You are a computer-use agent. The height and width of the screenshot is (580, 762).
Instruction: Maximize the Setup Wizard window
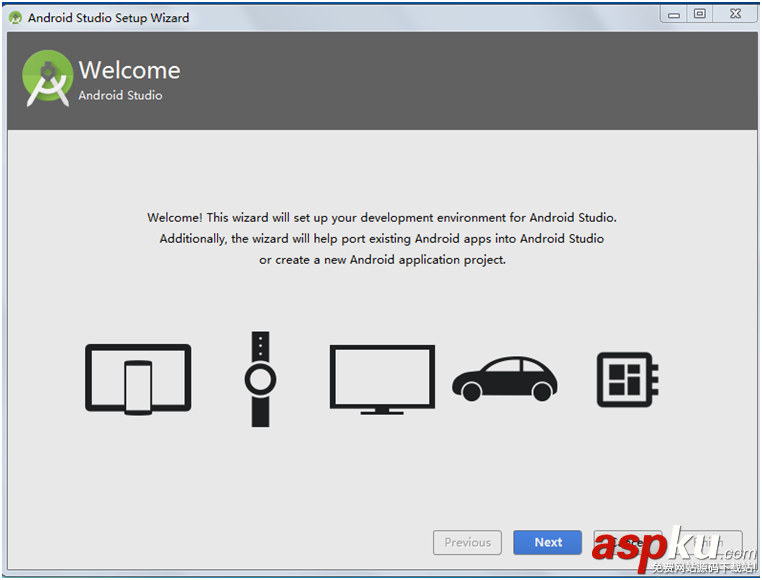[699, 14]
